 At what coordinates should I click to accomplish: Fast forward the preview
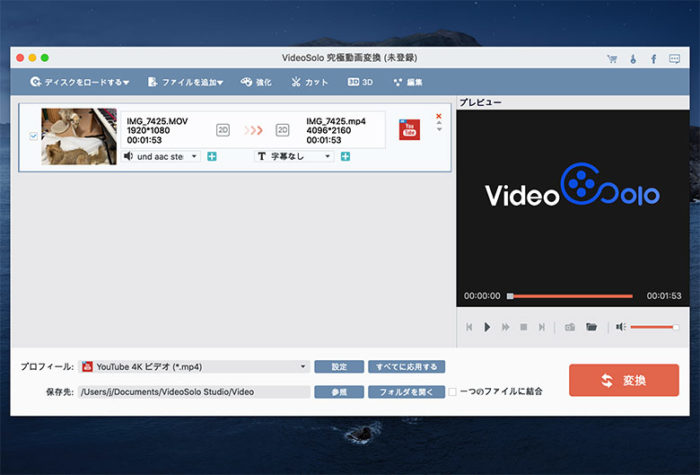[x=505, y=327]
